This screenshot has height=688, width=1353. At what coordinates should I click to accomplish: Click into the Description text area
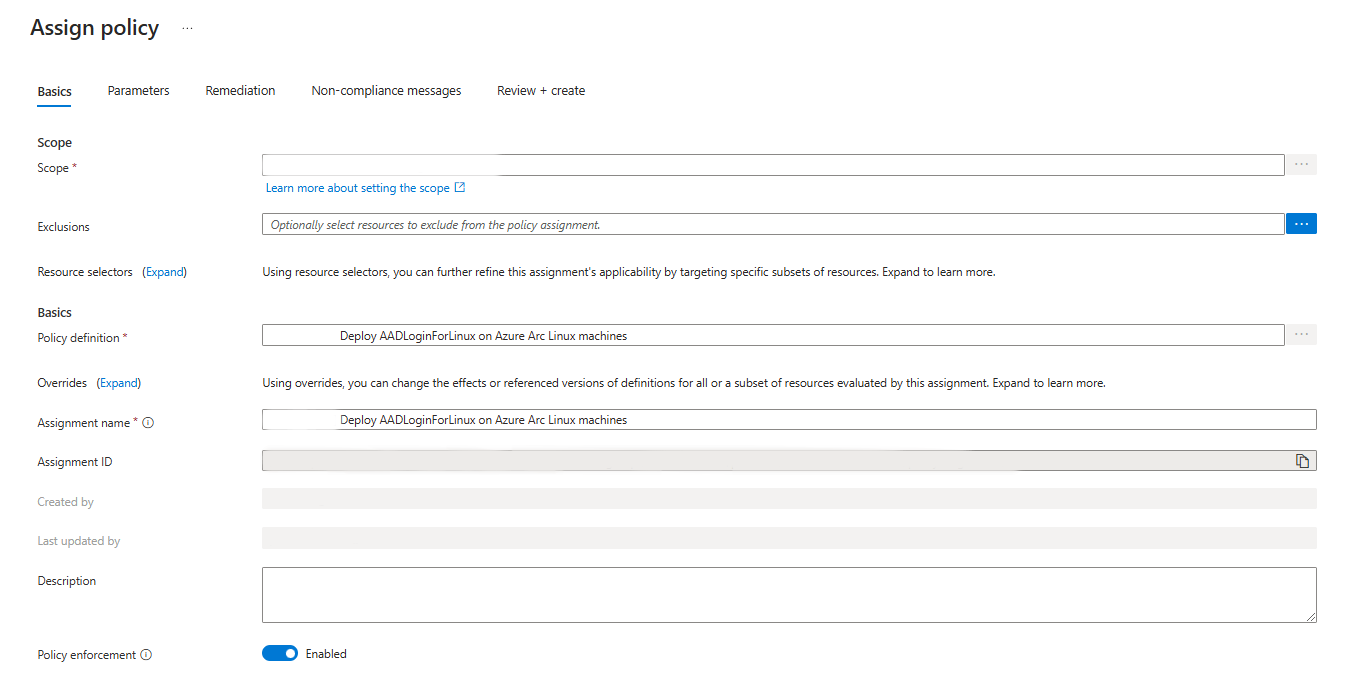point(788,595)
